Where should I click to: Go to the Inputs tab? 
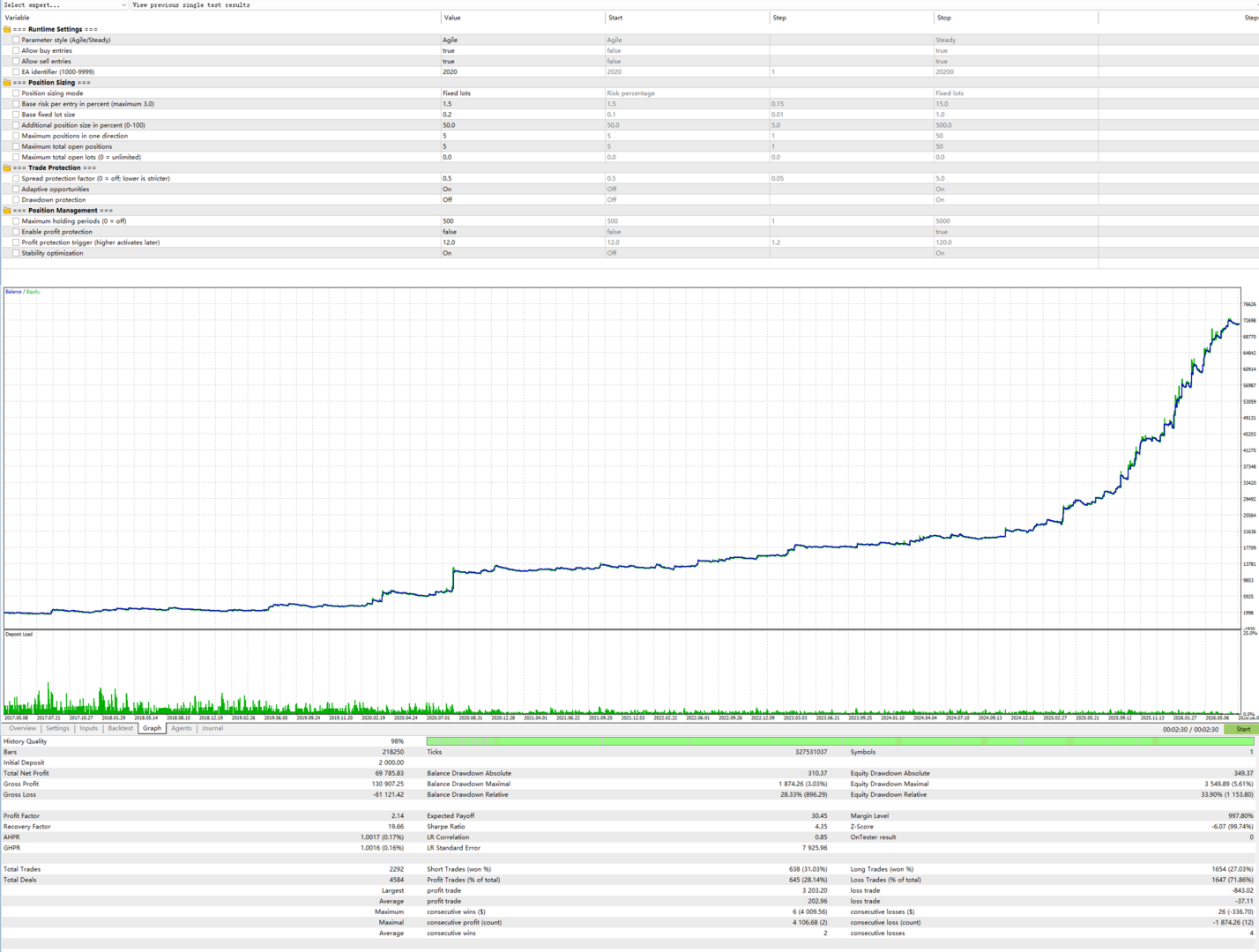tap(89, 728)
